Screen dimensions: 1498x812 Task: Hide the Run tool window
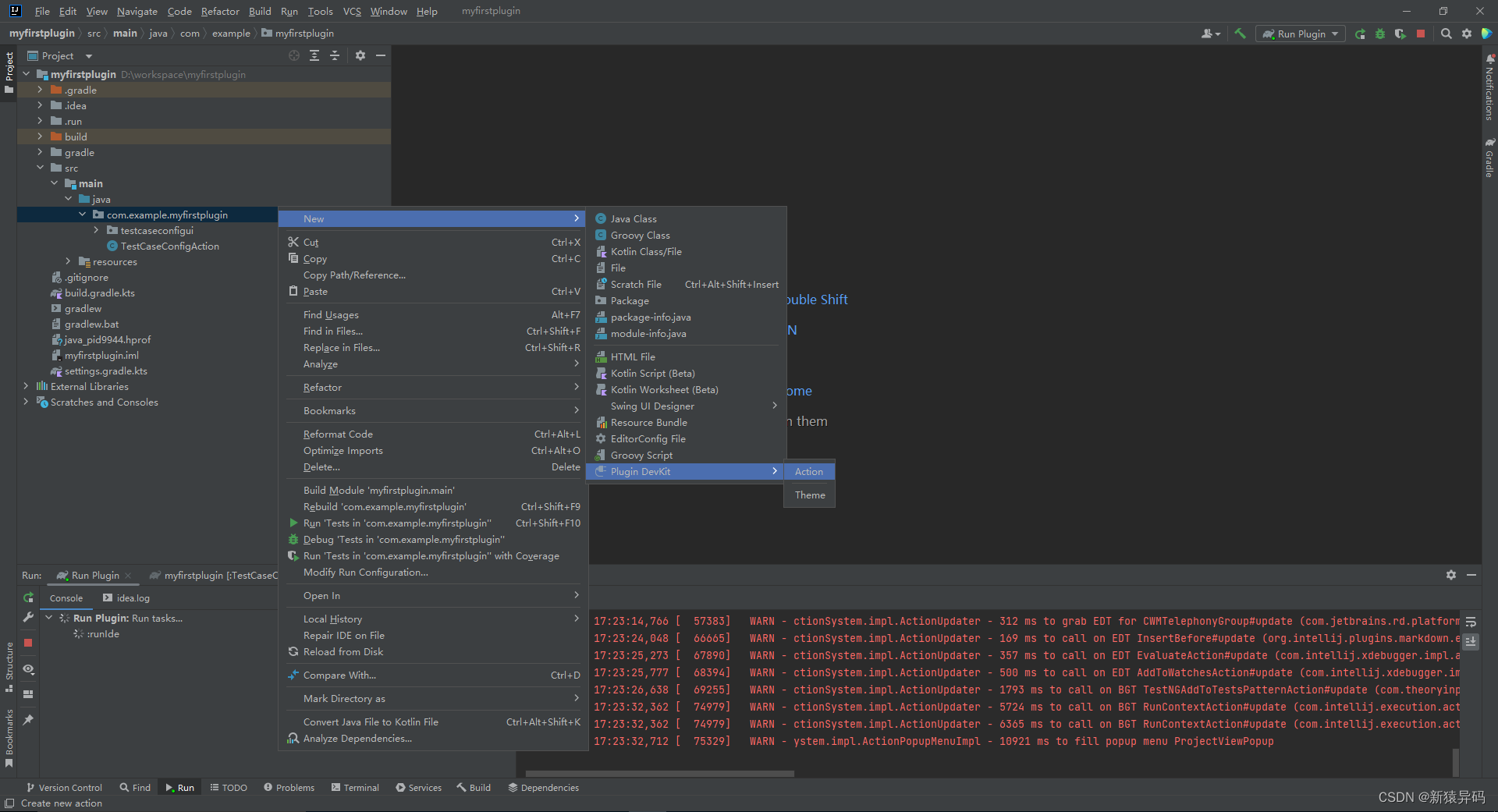tap(1471, 575)
